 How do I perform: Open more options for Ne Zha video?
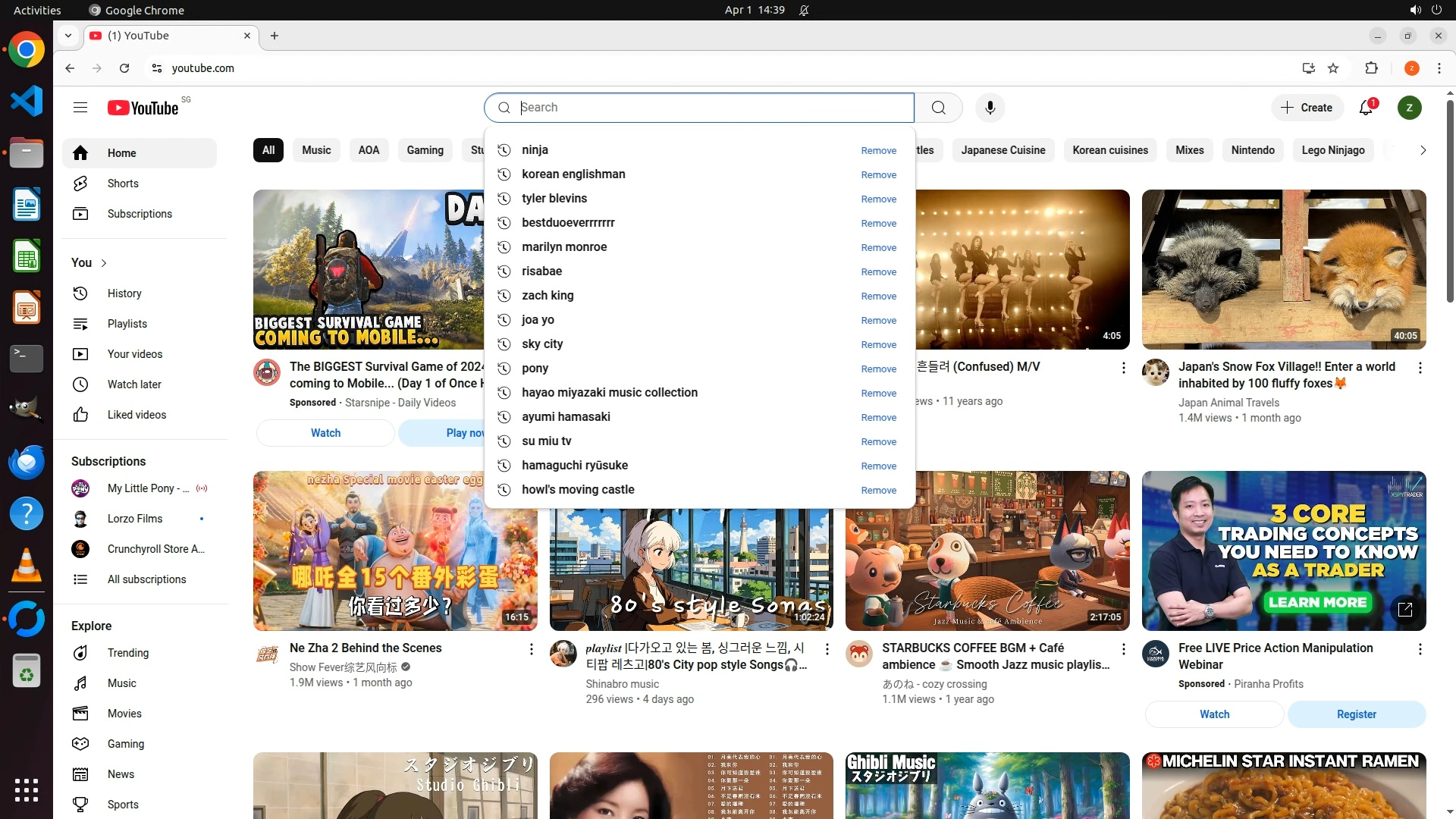[x=531, y=649]
